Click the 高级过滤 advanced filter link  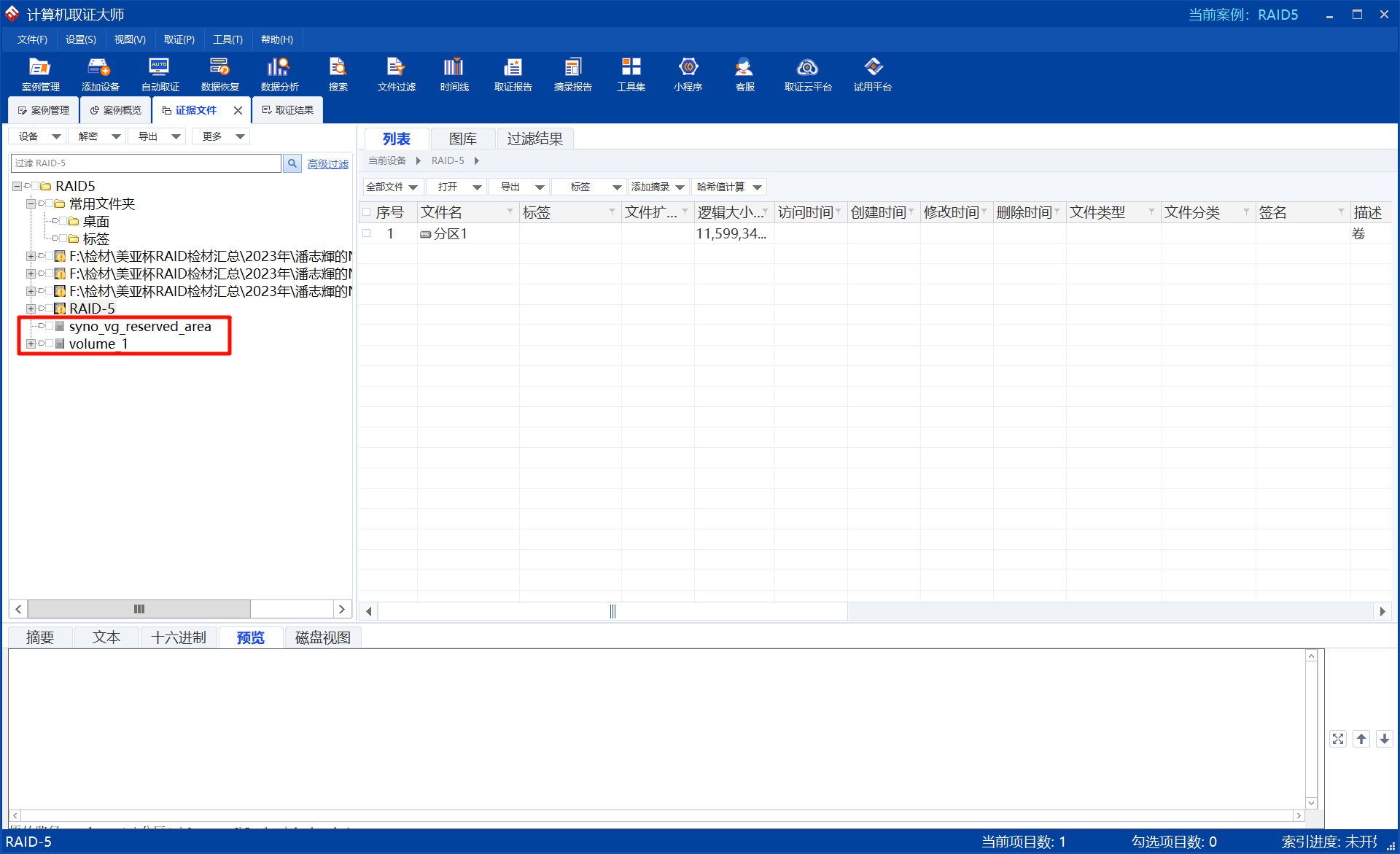(x=327, y=164)
